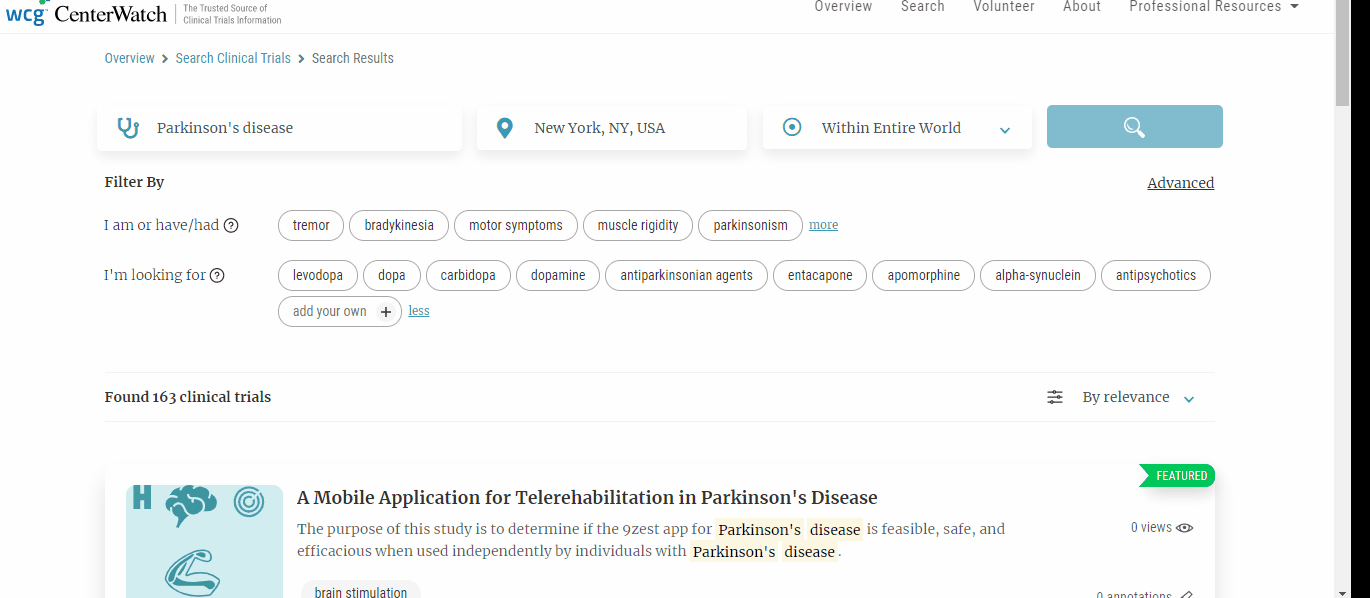
Task: Open the filter sliders icon beside By relevance
Action: tap(1054, 397)
